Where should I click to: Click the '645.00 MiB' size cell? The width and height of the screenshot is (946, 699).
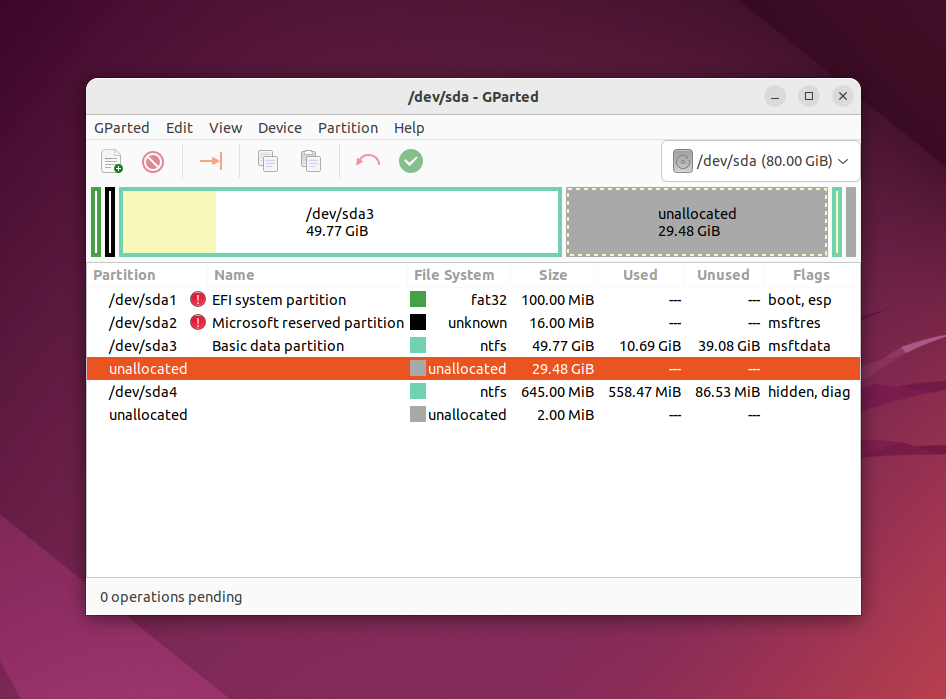557,392
